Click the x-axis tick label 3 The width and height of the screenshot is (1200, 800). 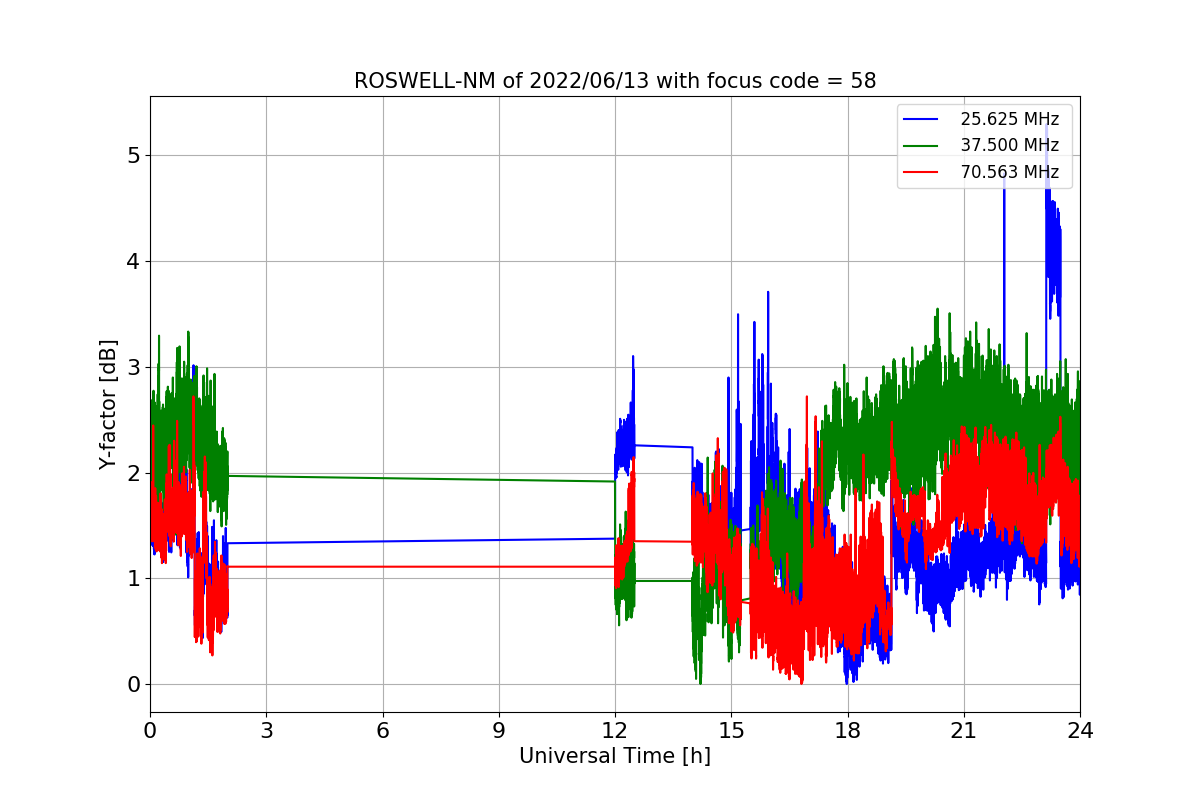[266, 731]
